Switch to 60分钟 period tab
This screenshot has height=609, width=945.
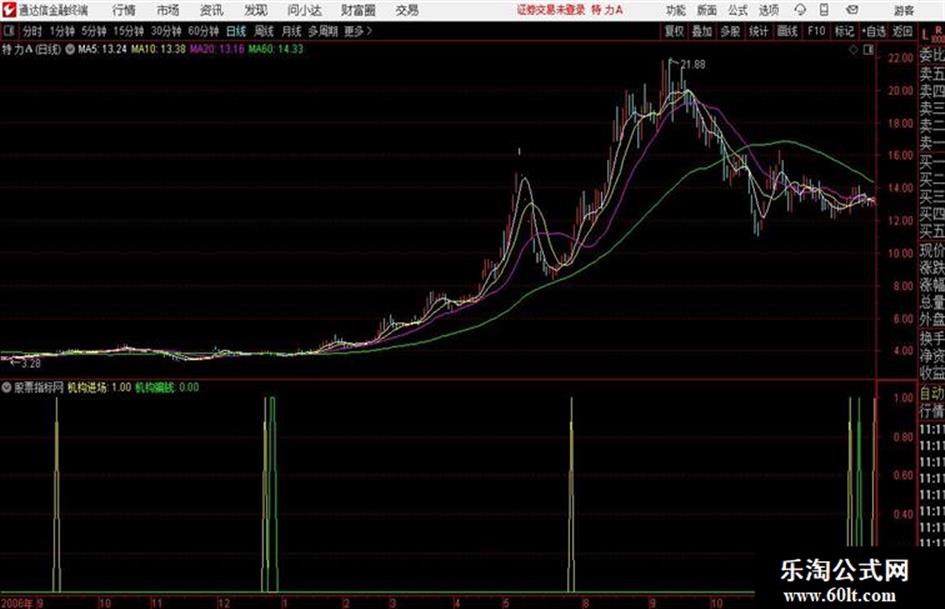tap(204, 31)
